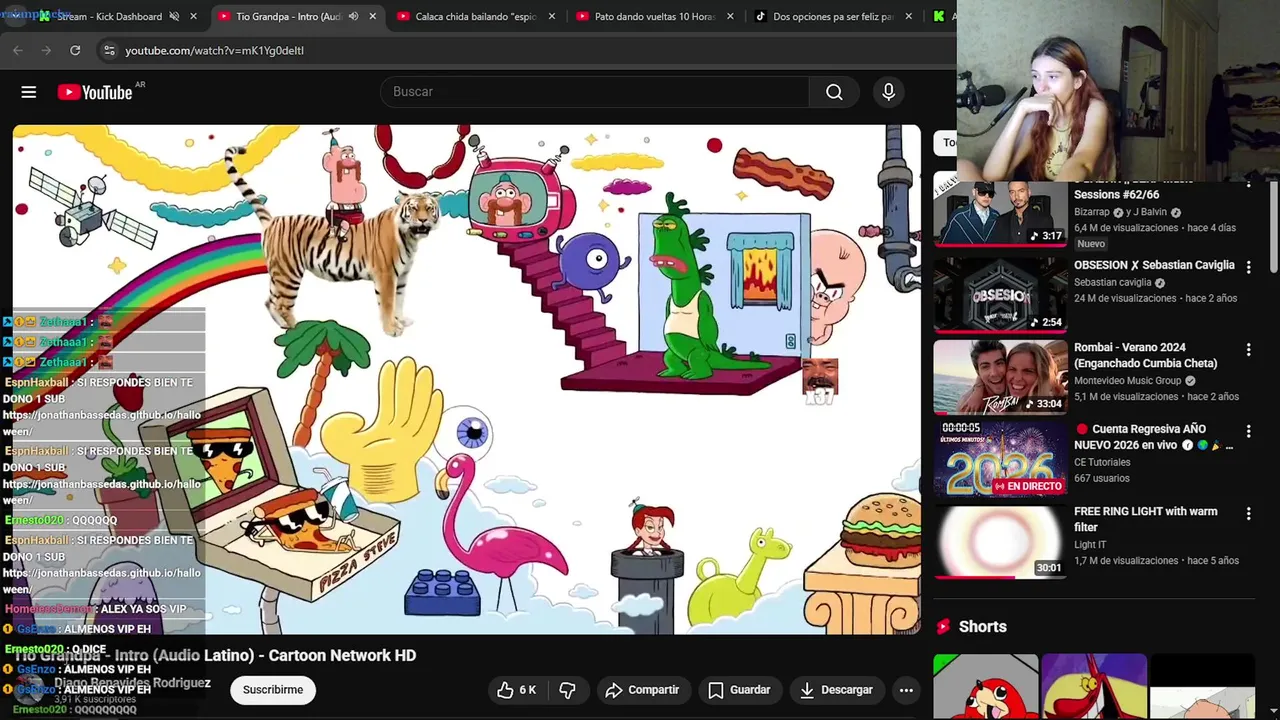The height and width of the screenshot is (720, 1280).
Task: Like the video with thumbs up
Action: [516, 690]
